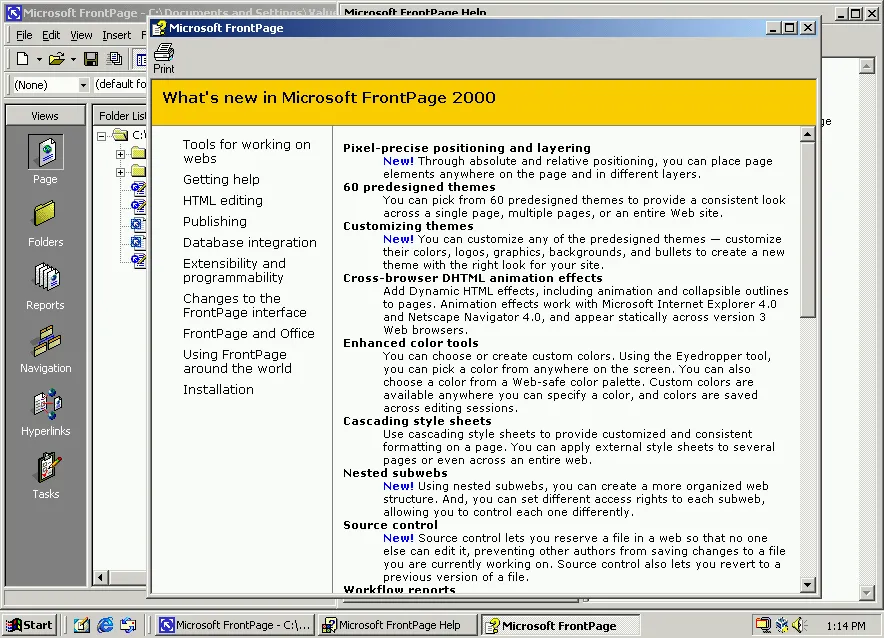Expand the first subfolder in Folder List
This screenshot has width=884, height=638.
coord(120,154)
